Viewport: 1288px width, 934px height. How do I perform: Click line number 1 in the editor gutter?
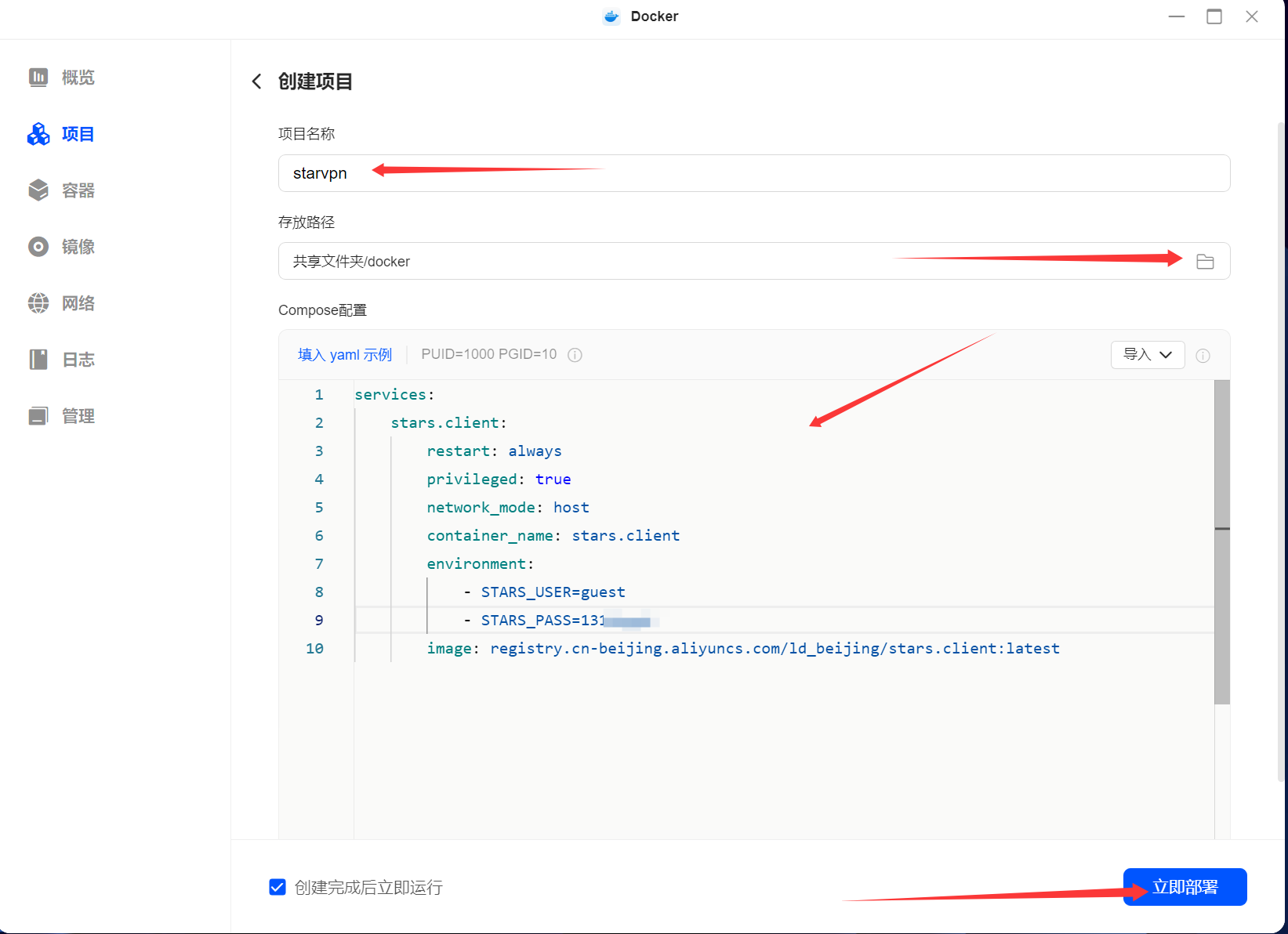[x=319, y=395]
